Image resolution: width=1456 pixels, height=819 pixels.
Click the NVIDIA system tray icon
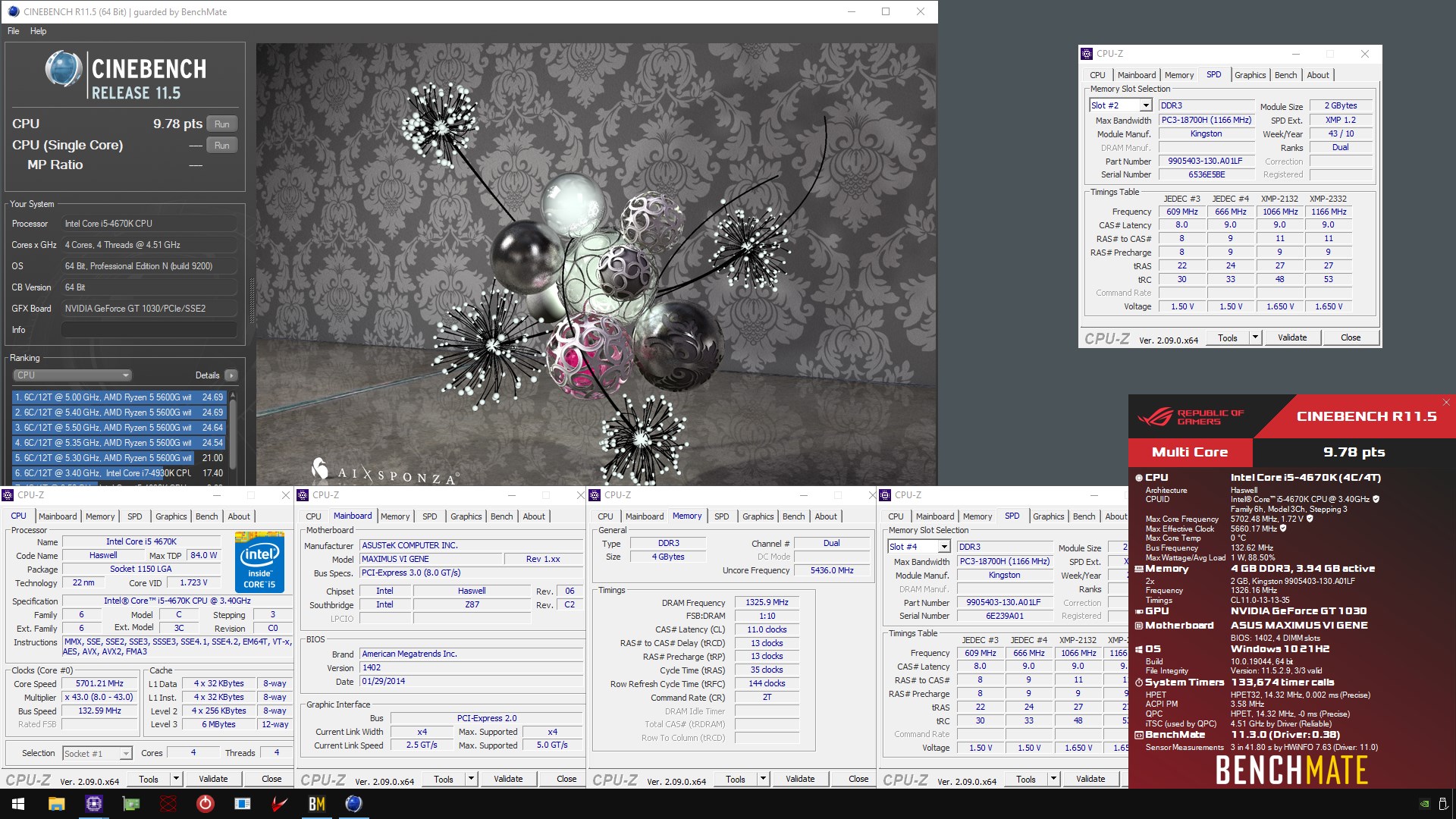[x=1424, y=804]
